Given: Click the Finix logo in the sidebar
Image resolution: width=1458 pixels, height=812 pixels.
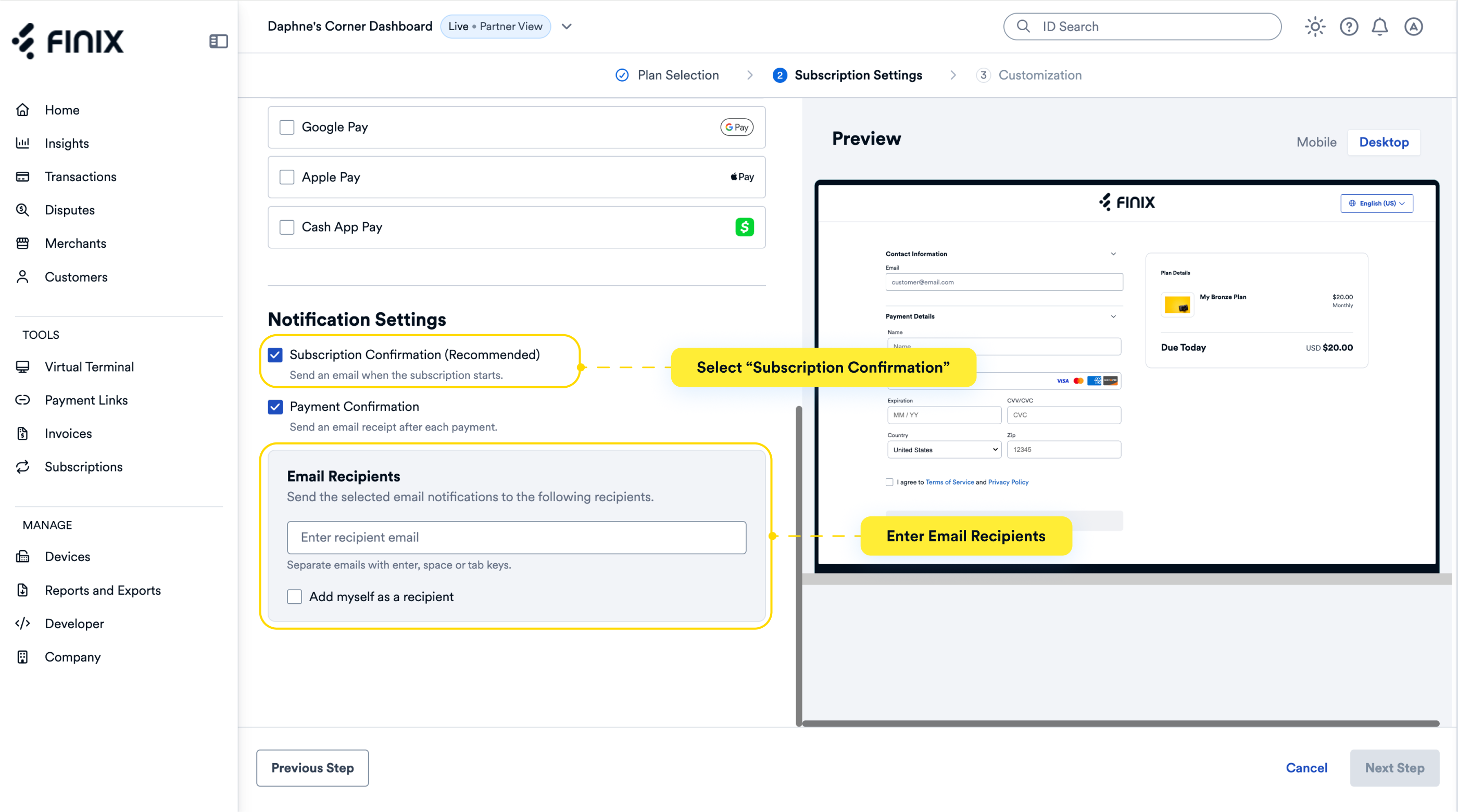Looking at the screenshot, I should [67, 41].
